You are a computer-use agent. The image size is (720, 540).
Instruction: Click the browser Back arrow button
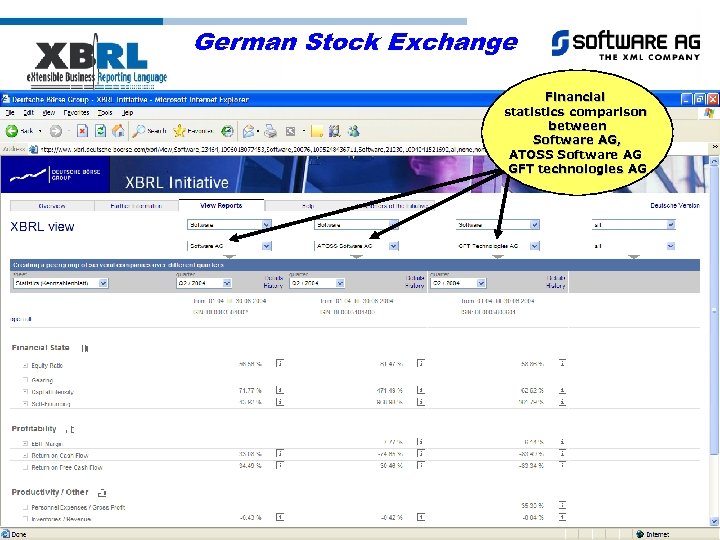tap(12, 131)
